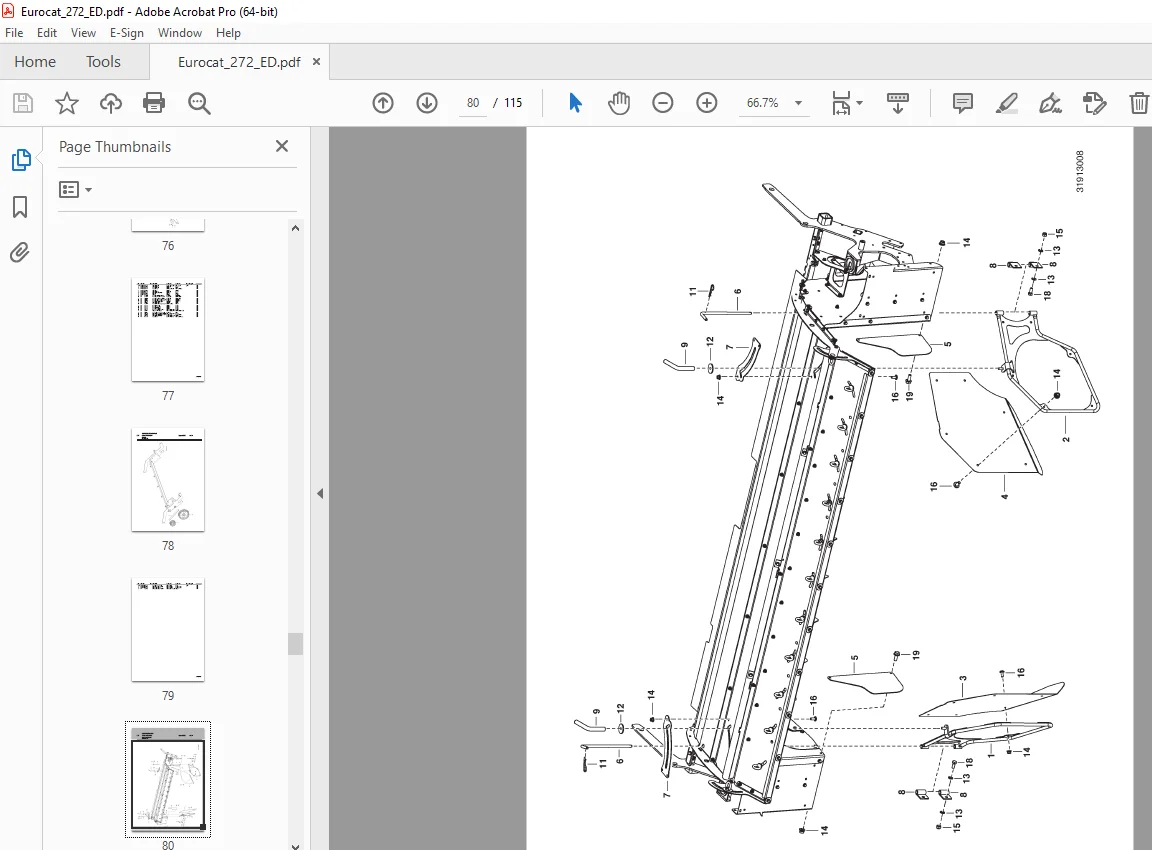The height and width of the screenshot is (850, 1152).
Task: Switch to the Tools tab
Action: [103, 62]
